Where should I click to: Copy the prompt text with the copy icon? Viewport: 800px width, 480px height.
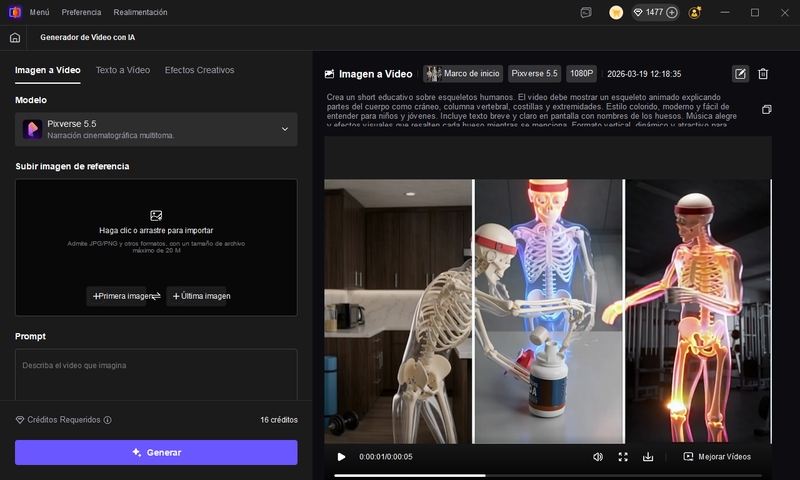pyautogui.click(x=766, y=109)
